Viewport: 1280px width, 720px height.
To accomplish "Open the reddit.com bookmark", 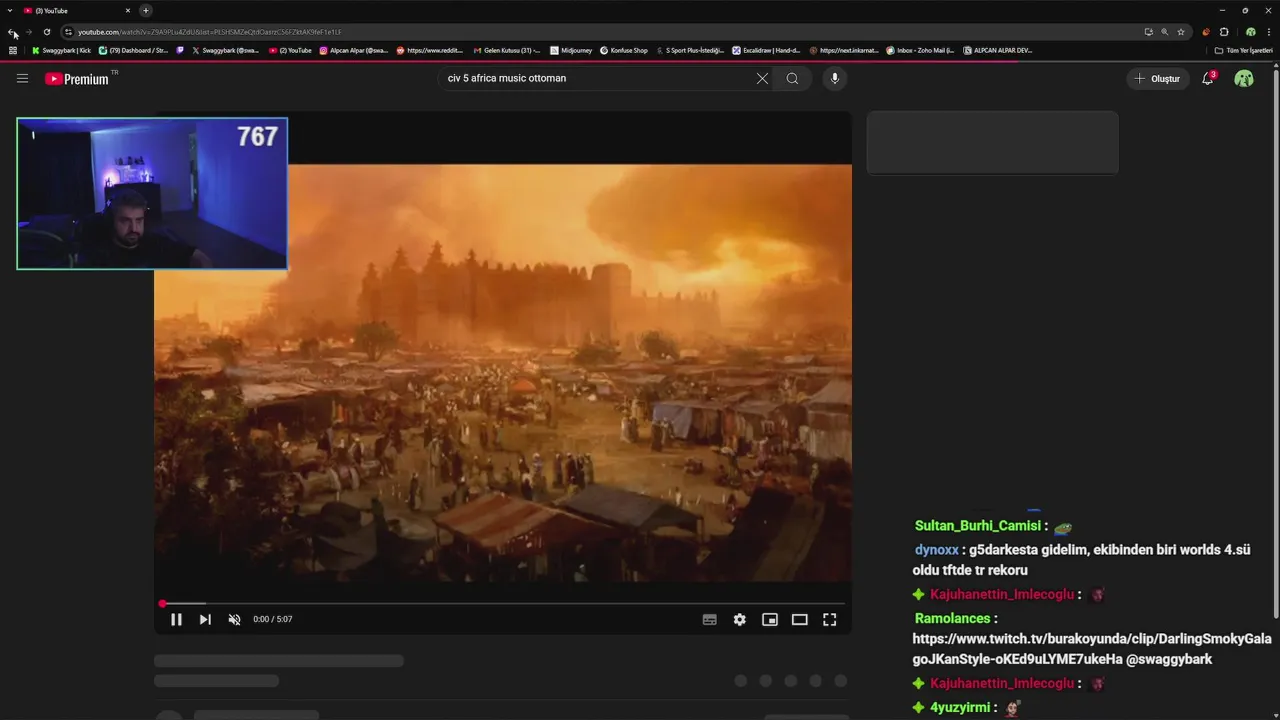I will (430, 50).
